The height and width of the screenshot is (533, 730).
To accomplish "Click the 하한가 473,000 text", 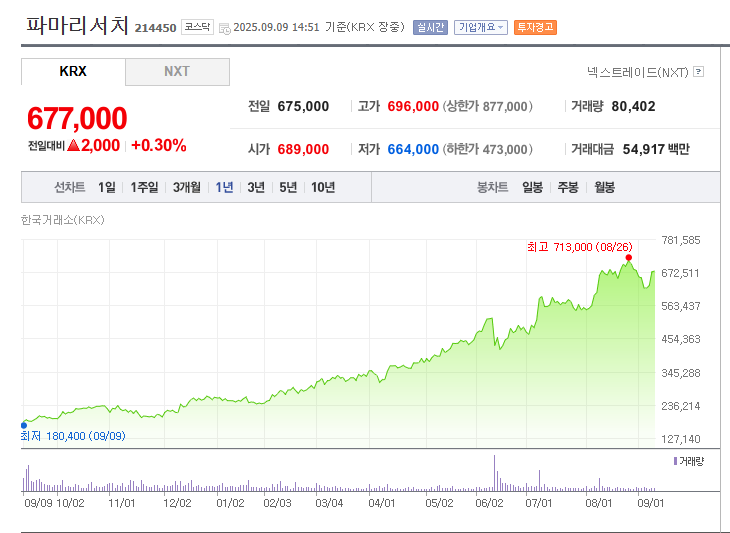I will [x=487, y=149].
